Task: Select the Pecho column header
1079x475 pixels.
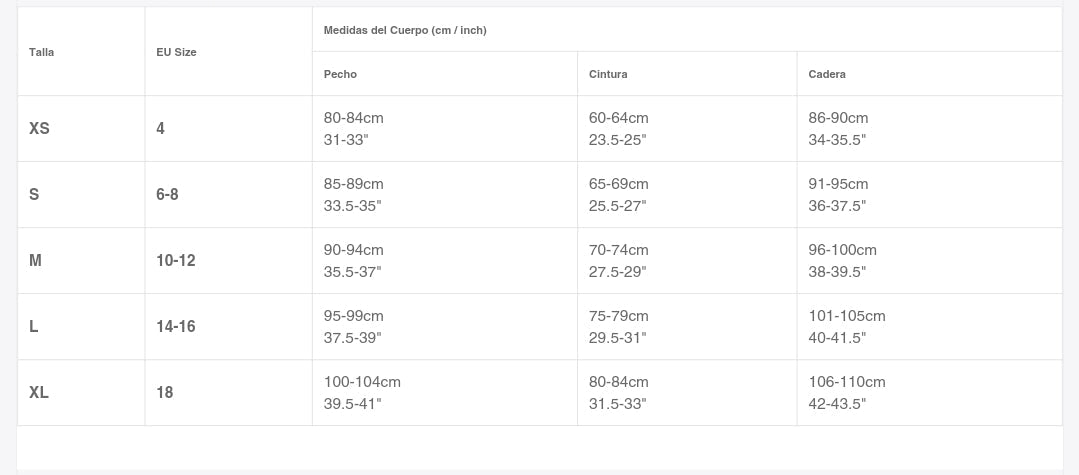Action: pyautogui.click(x=340, y=74)
